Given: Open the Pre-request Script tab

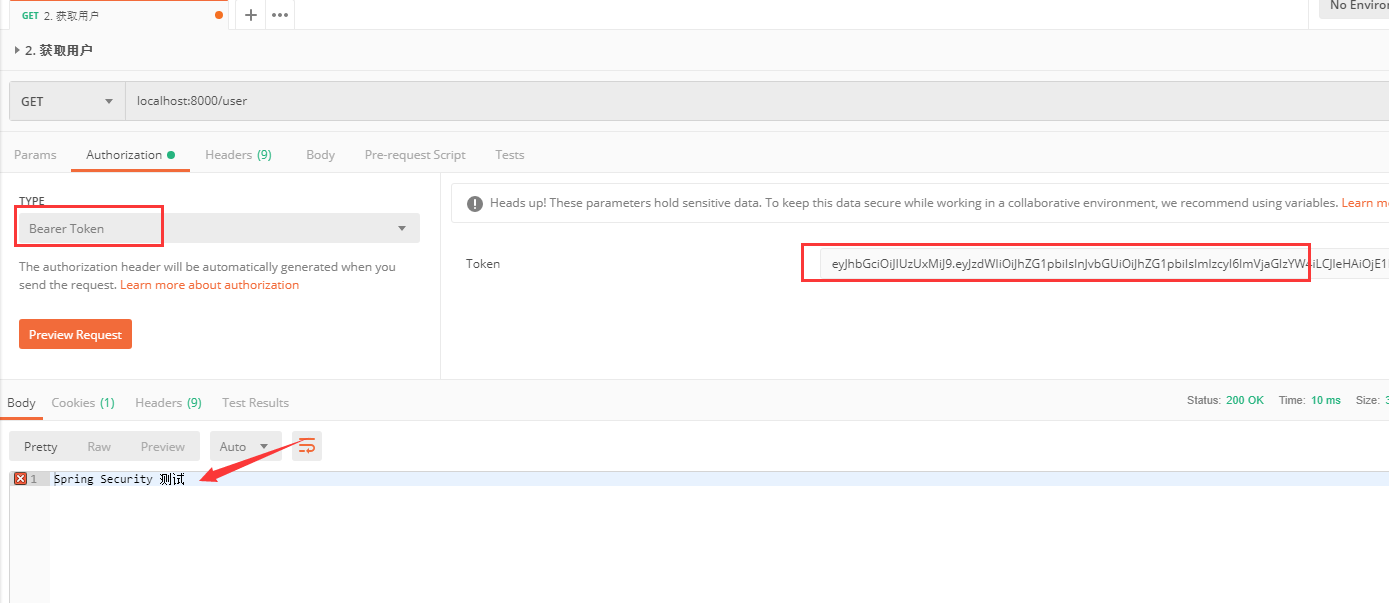Looking at the screenshot, I should point(415,155).
